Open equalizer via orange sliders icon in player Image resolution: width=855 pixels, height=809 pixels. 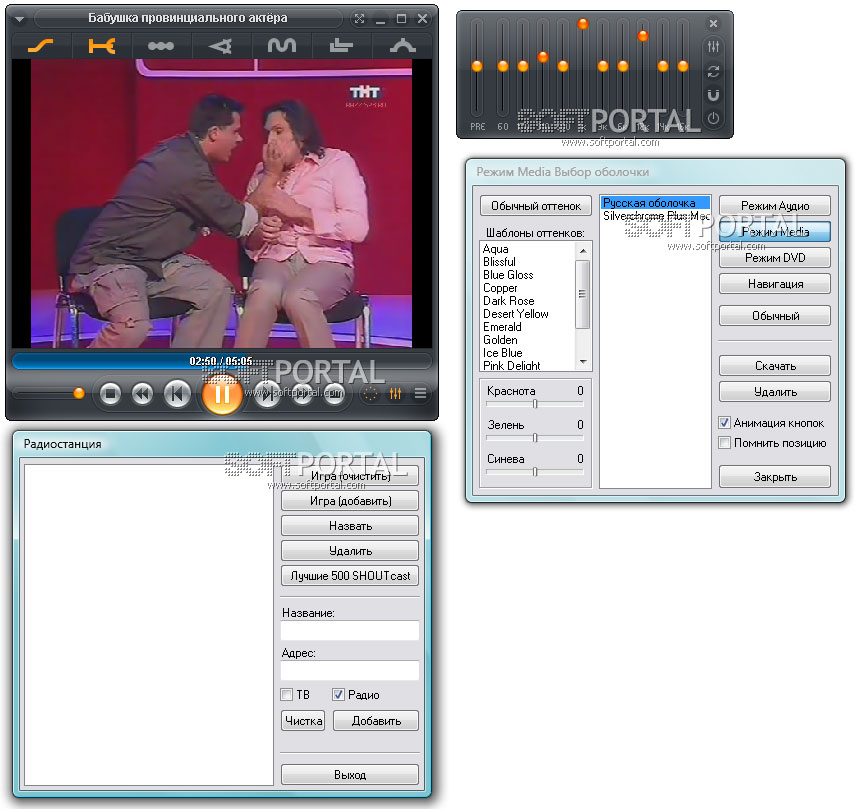click(x=395, y=393)
